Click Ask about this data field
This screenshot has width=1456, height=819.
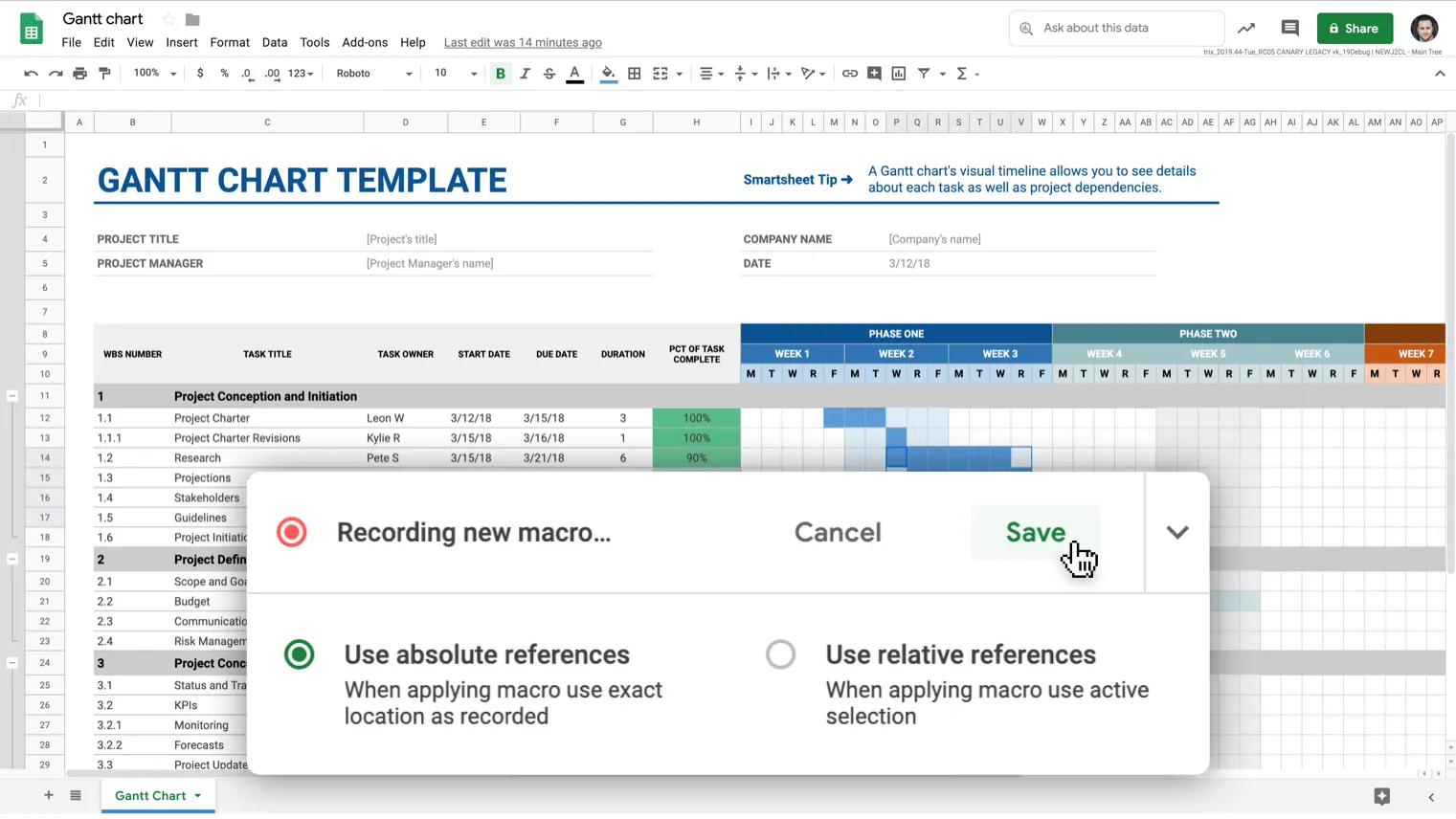1116,29
